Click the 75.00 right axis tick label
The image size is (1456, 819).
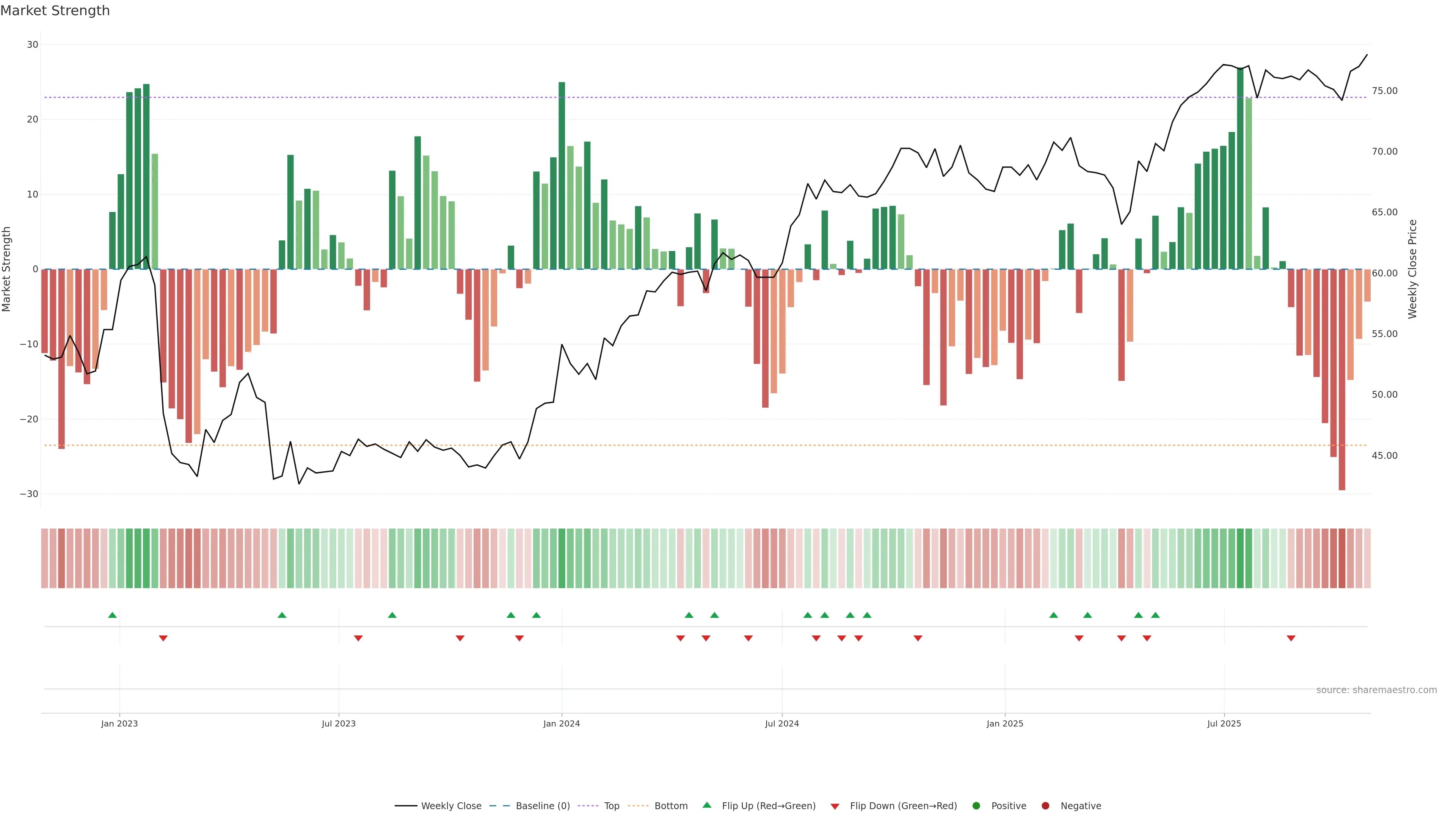click(x=1384, y=91)
